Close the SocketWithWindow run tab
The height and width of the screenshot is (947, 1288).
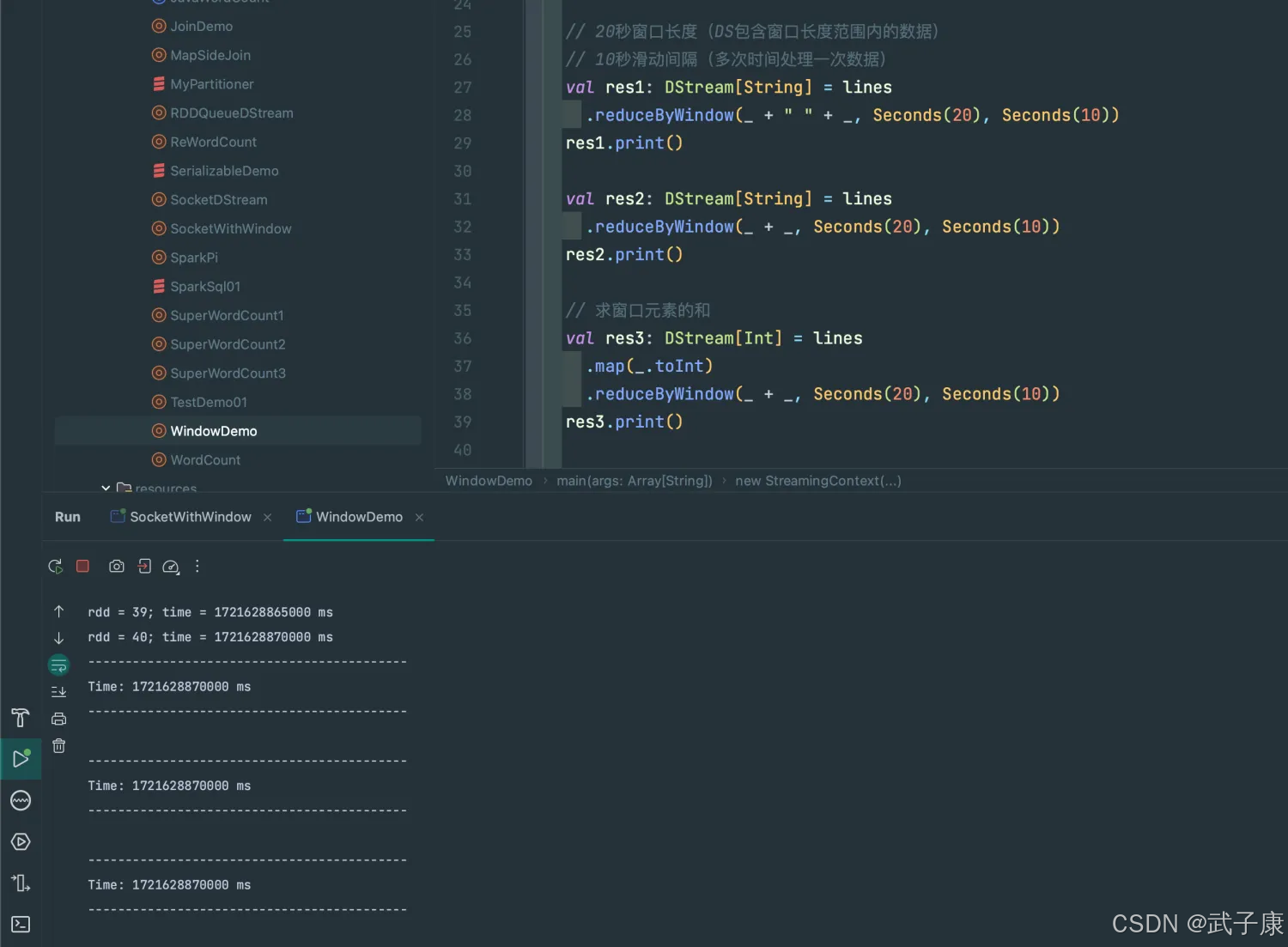pos(268,517)
